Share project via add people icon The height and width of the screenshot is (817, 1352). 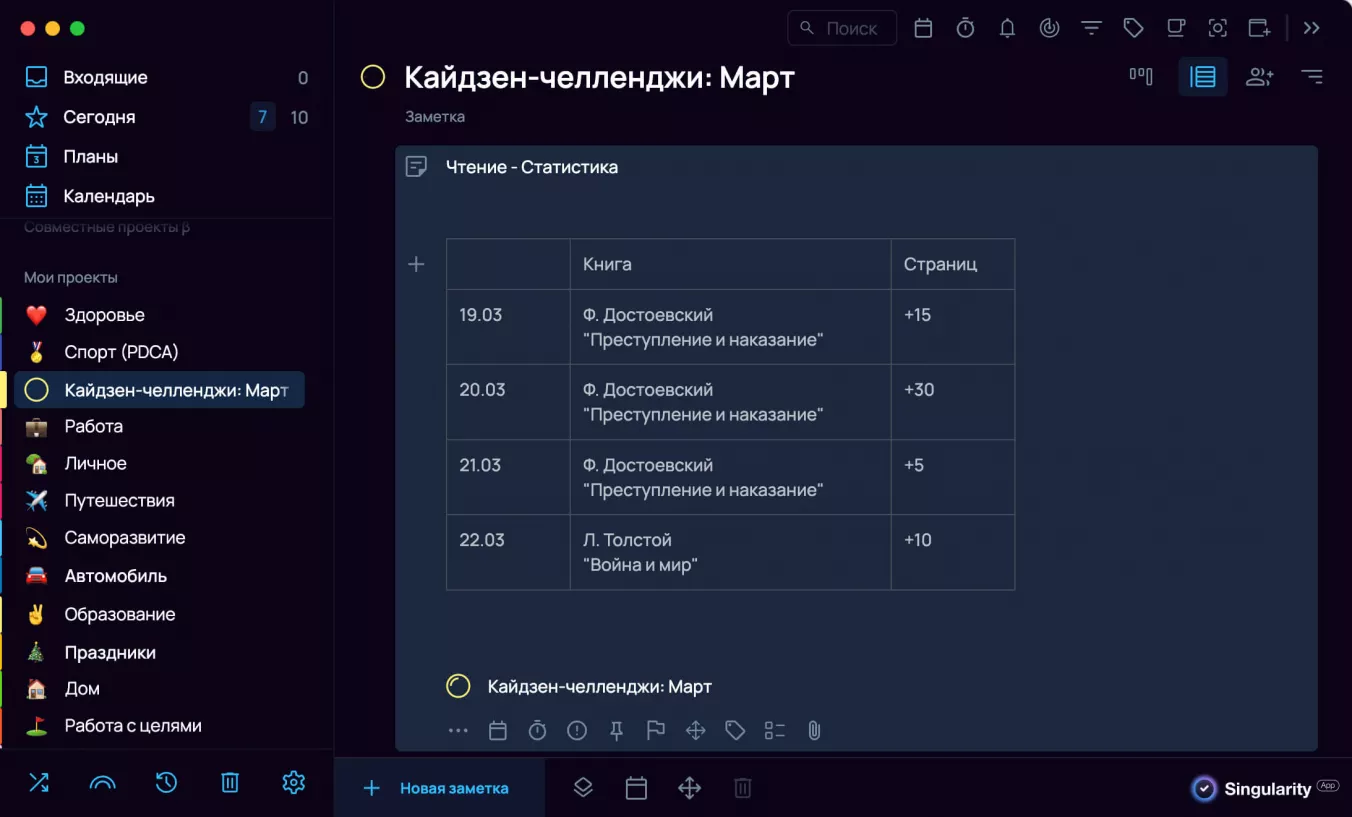pyautogui.click(x=1259, y=76)
